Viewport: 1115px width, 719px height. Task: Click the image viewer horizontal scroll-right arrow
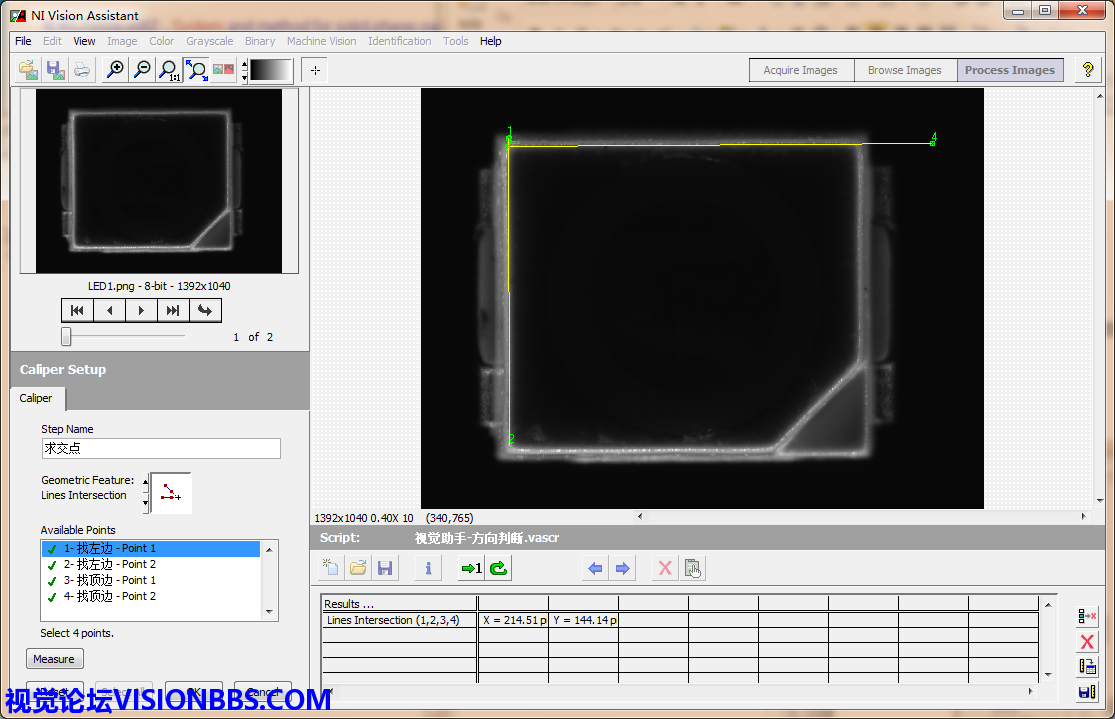(x=1084, y=516)
